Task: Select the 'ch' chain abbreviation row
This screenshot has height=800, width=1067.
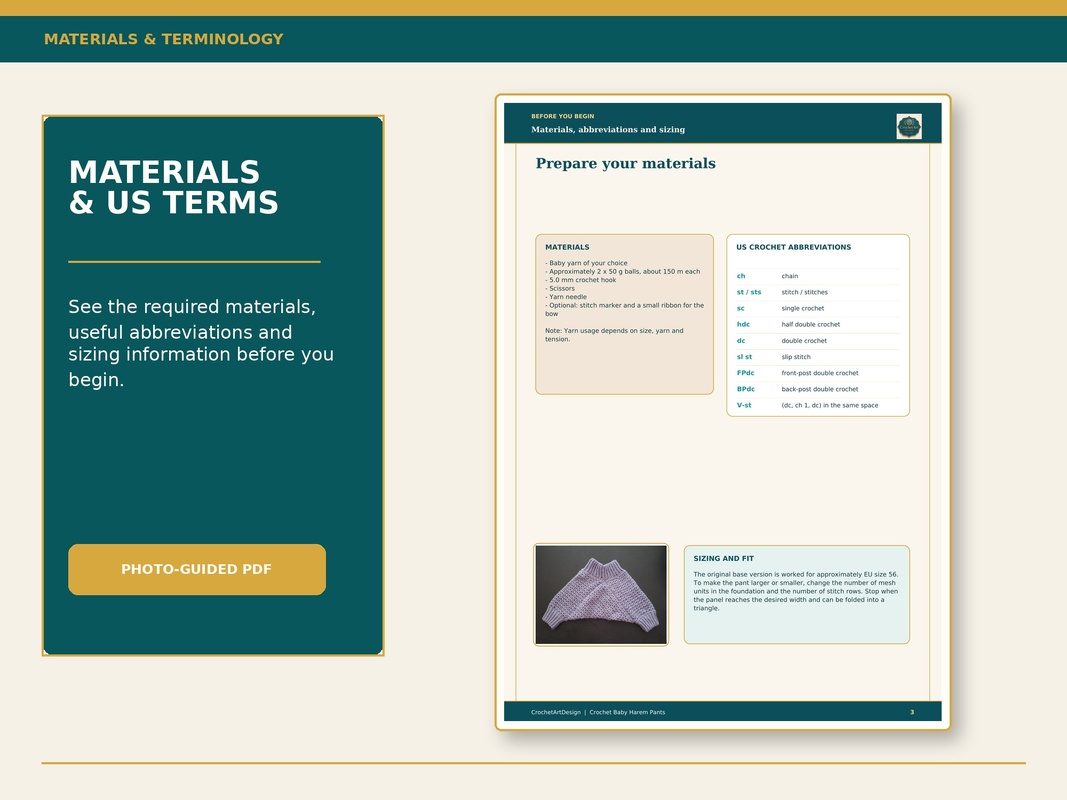Action: [818, 276]
